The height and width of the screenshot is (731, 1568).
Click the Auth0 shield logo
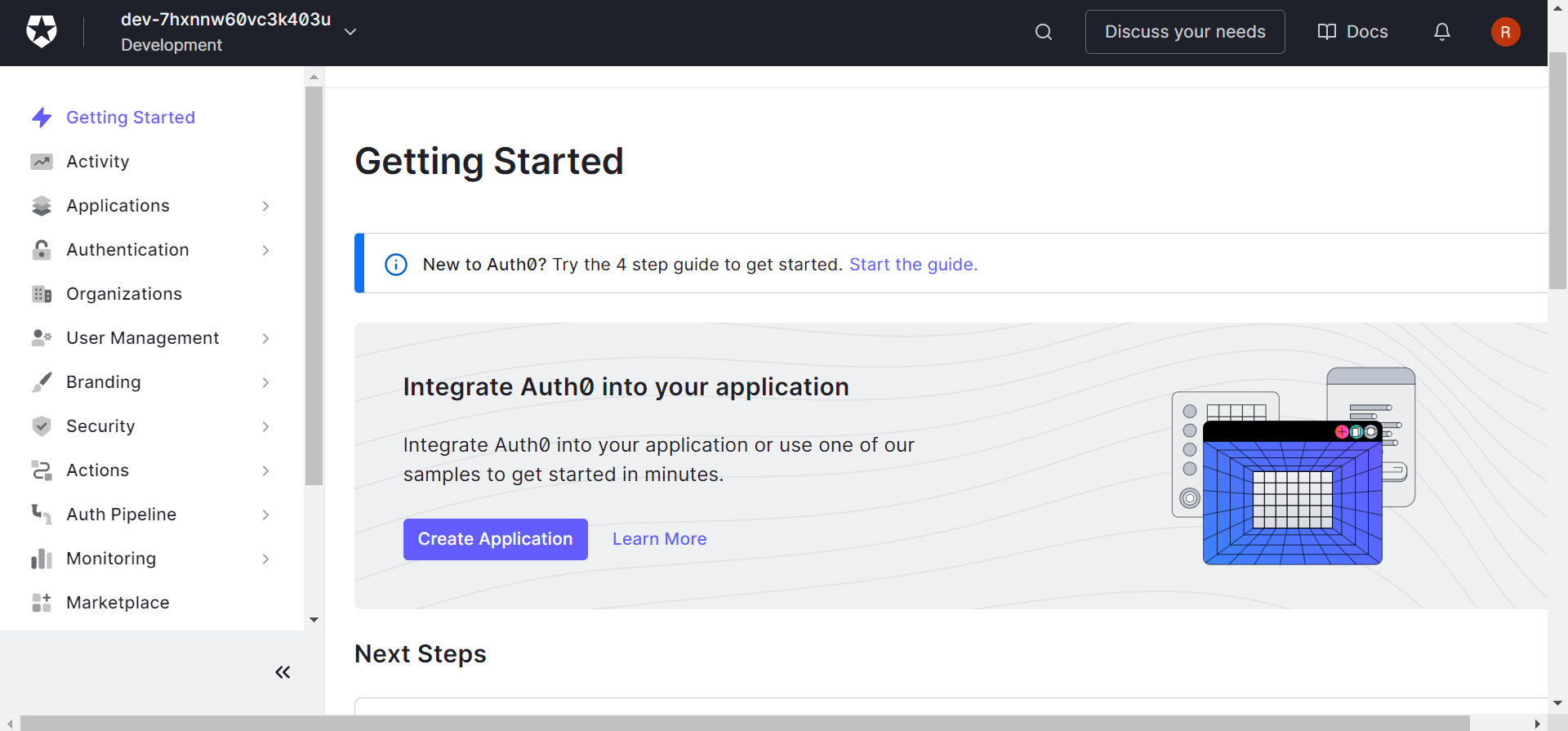pyautogui.click(x=42, y=32)
